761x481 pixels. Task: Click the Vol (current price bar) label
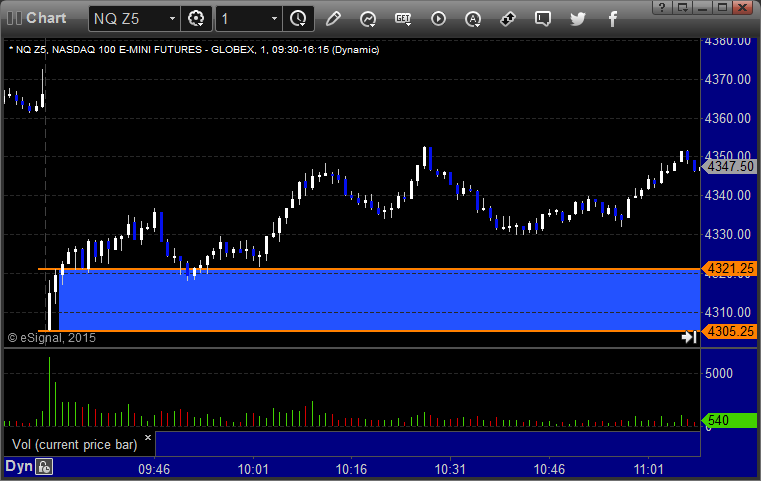pos(75,445)
